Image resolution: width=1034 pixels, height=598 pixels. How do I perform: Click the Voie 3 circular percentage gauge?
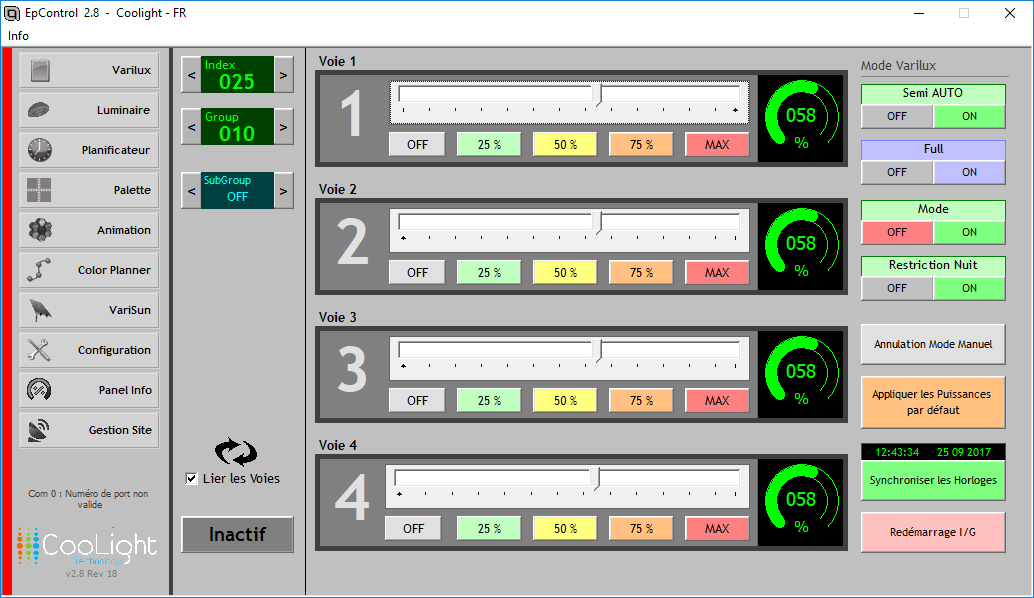[801, 374]
